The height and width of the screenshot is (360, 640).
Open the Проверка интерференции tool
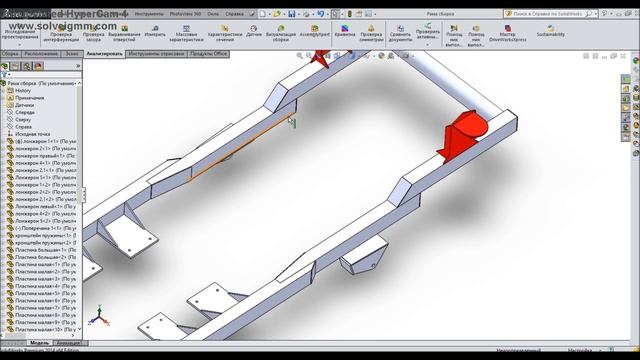click(x=61, y=34)
